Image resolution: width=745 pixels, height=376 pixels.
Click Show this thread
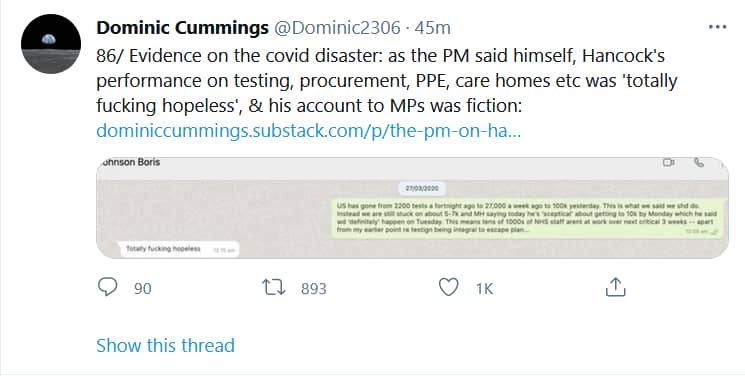165,345
